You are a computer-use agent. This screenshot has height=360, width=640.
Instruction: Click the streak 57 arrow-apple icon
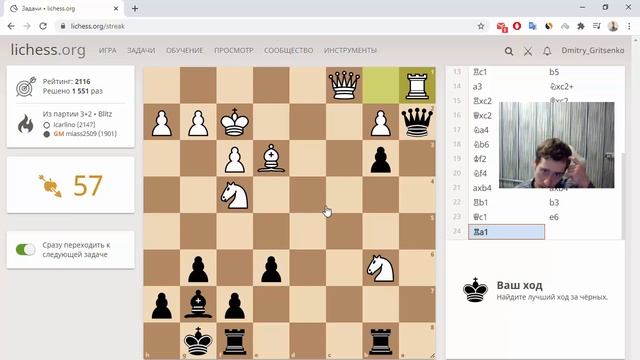pyautogui.click(x=50, y=186)
